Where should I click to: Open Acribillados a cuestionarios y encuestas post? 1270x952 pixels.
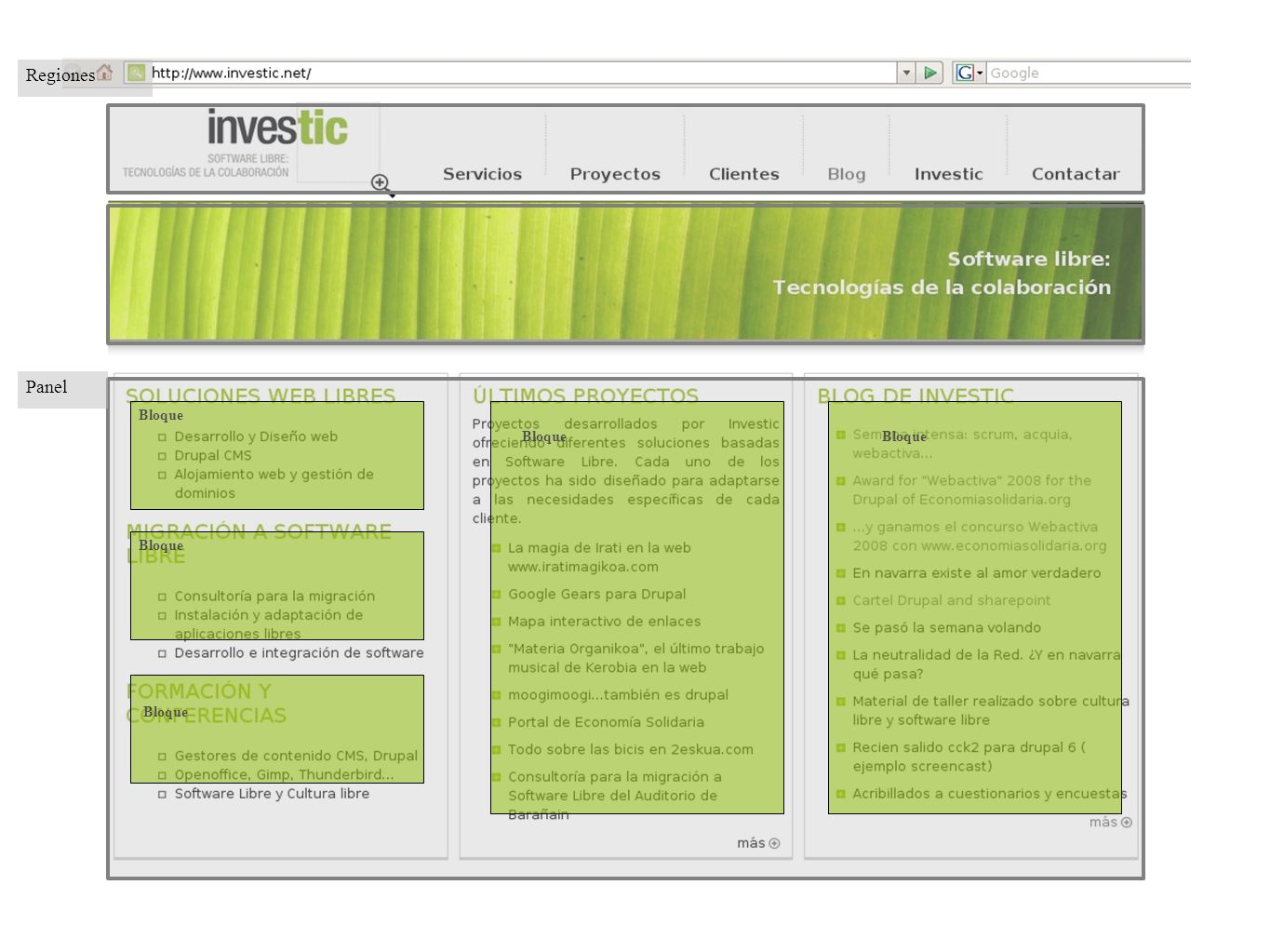[x=989, y=793]
